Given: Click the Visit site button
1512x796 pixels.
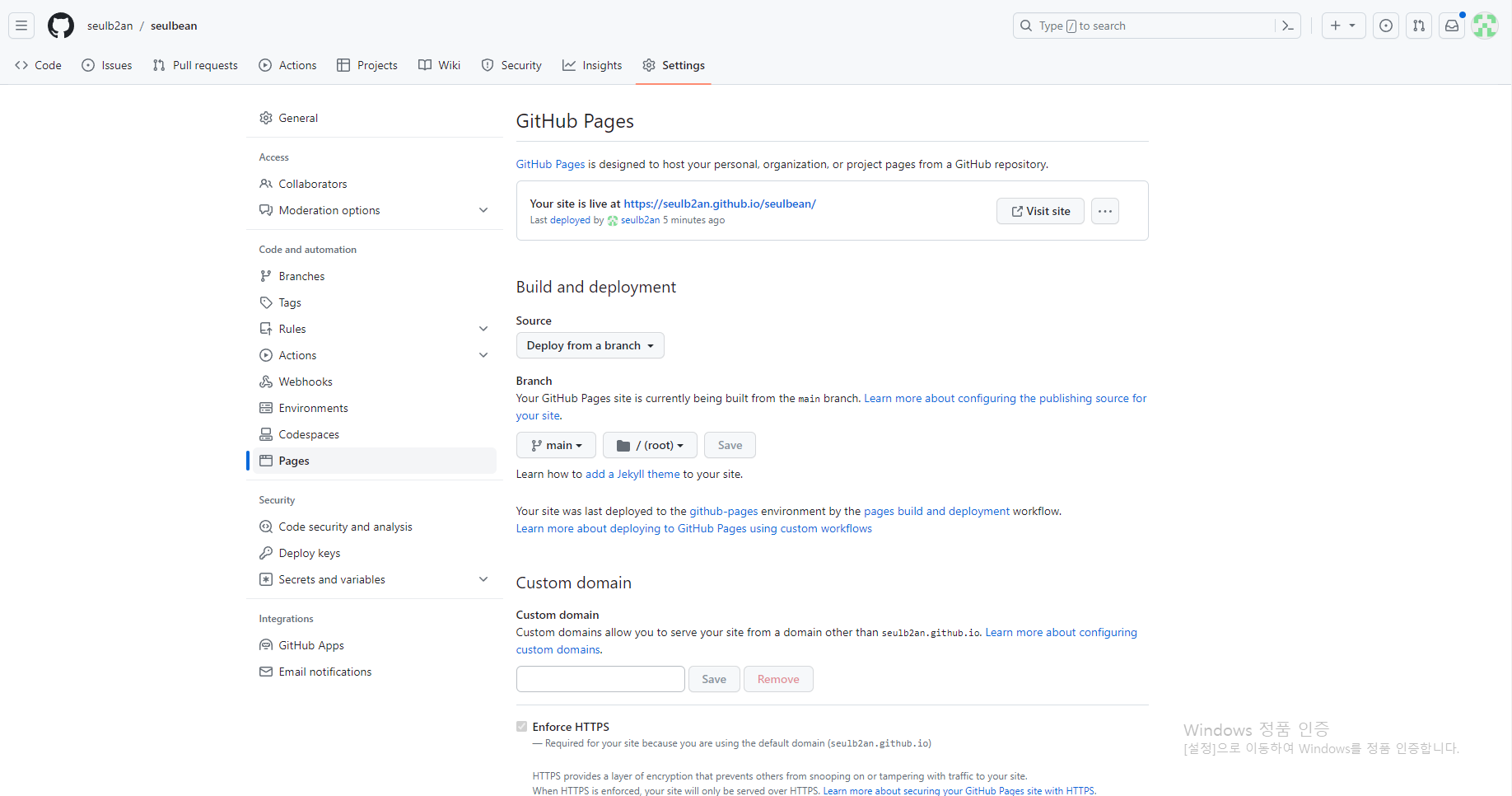Looking at the screenshot, I should coord(1040,211).
